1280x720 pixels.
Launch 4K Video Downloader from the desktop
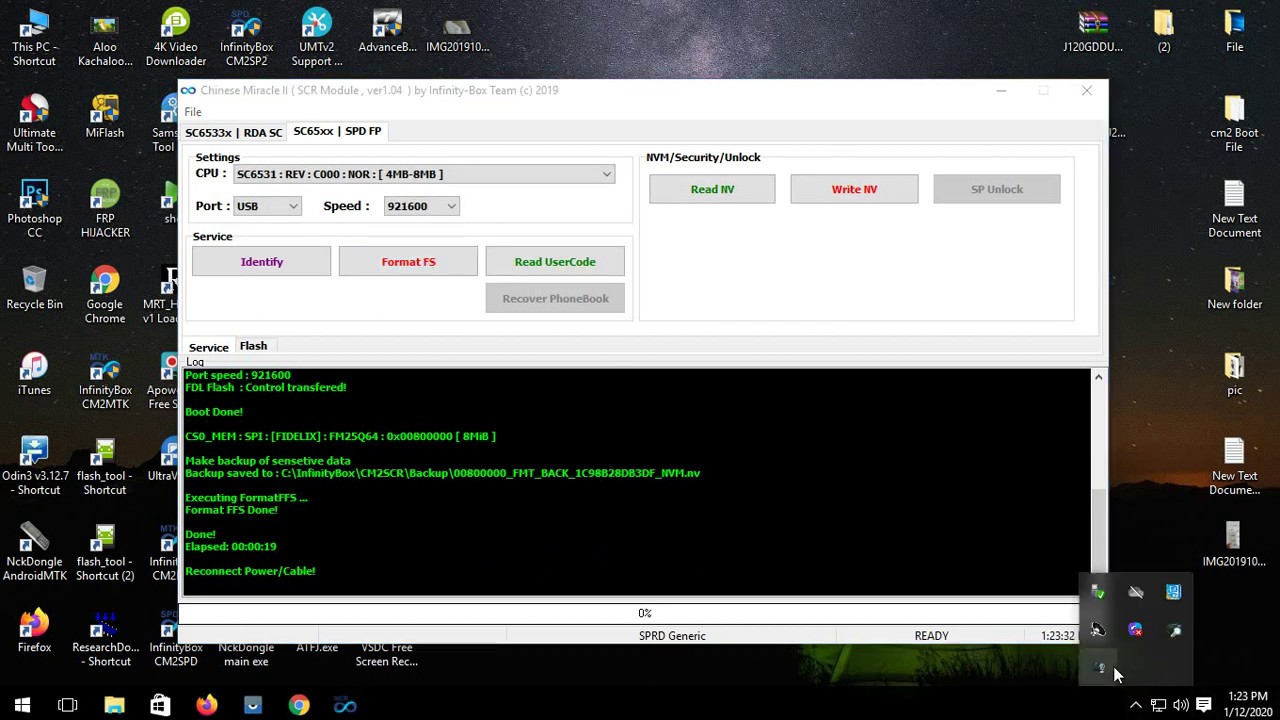coord(175,38)
